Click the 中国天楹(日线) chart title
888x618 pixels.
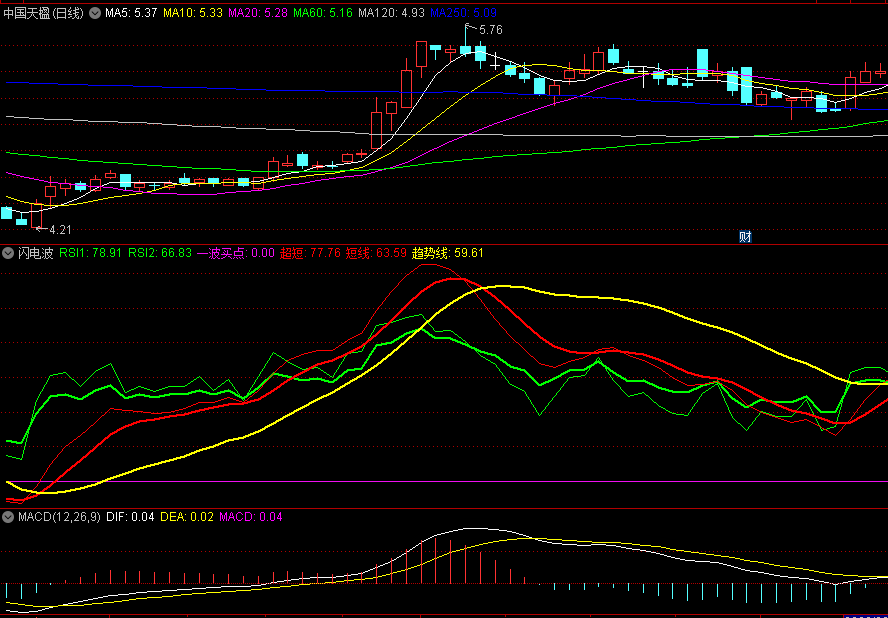click(44, 13)
